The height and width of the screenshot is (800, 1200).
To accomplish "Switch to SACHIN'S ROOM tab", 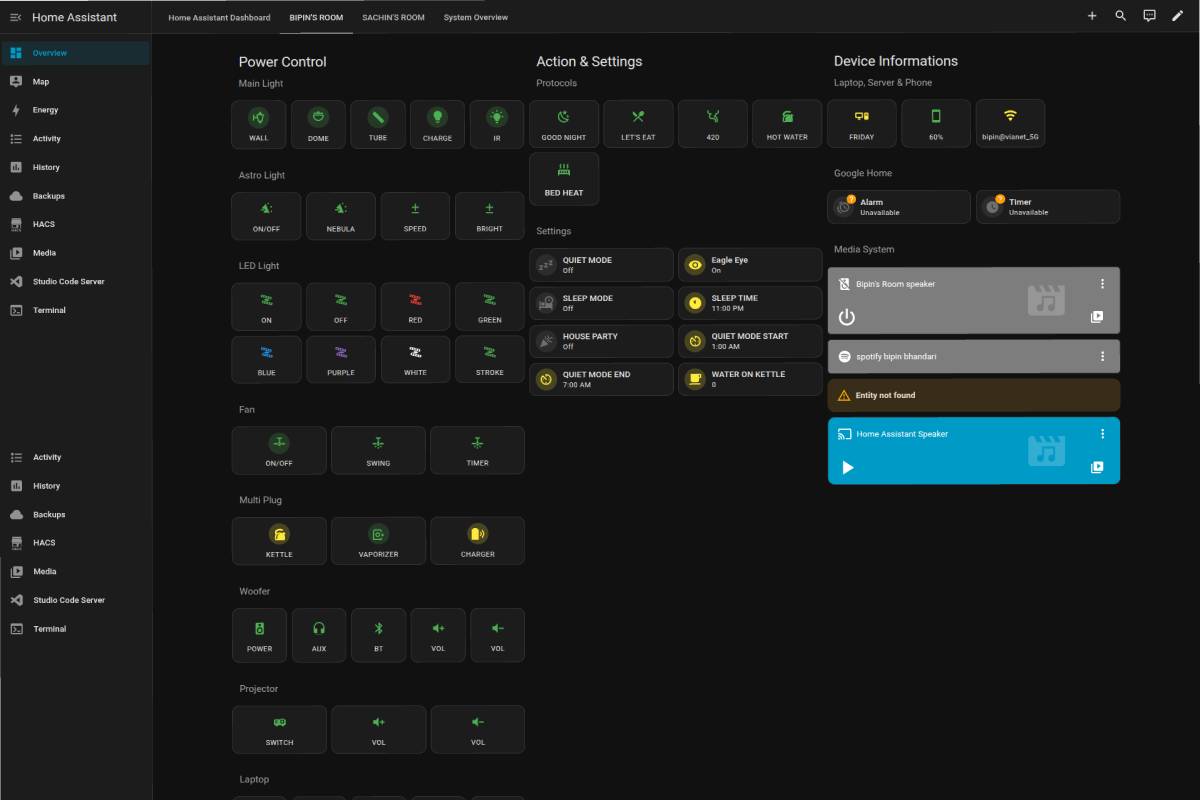I will coord(393,17).
